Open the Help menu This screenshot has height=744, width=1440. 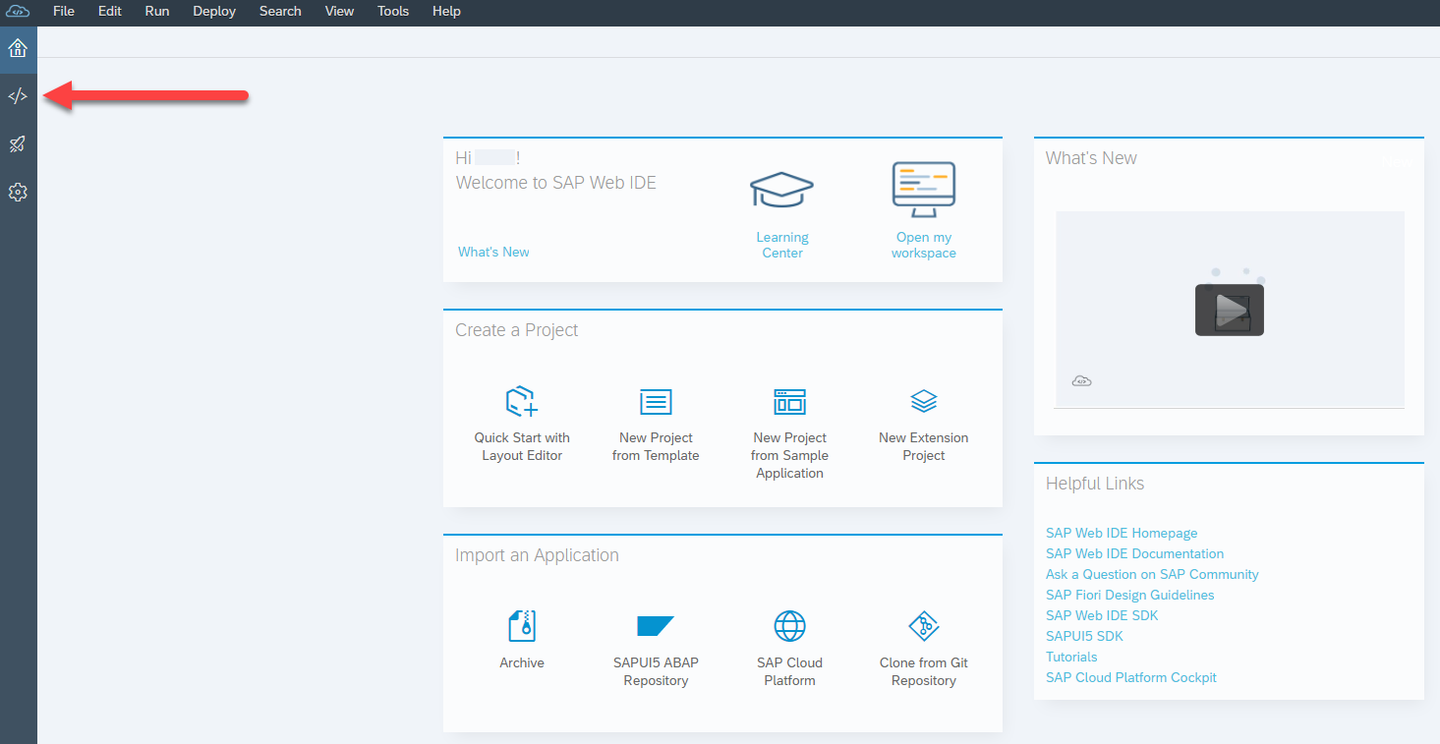(447, 11)
